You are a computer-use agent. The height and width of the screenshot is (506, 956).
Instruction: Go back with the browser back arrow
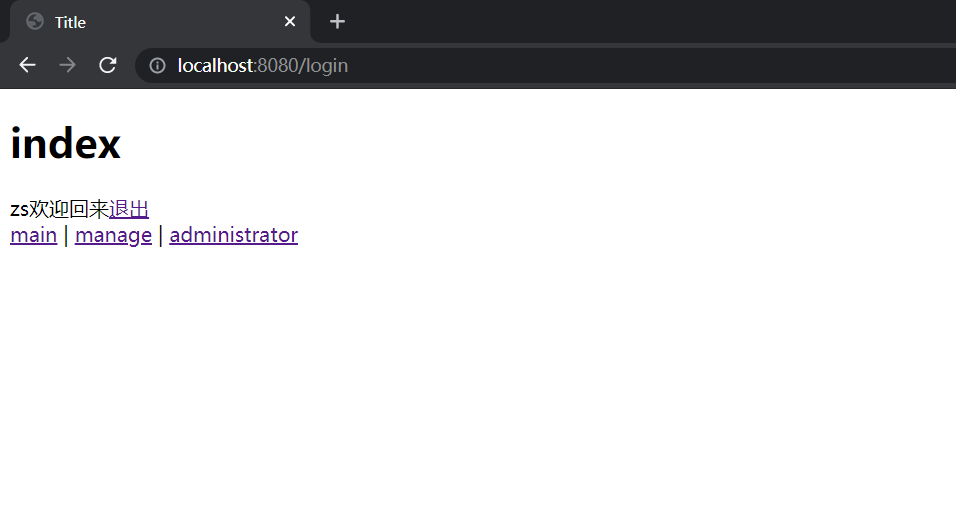click(27, 65)
